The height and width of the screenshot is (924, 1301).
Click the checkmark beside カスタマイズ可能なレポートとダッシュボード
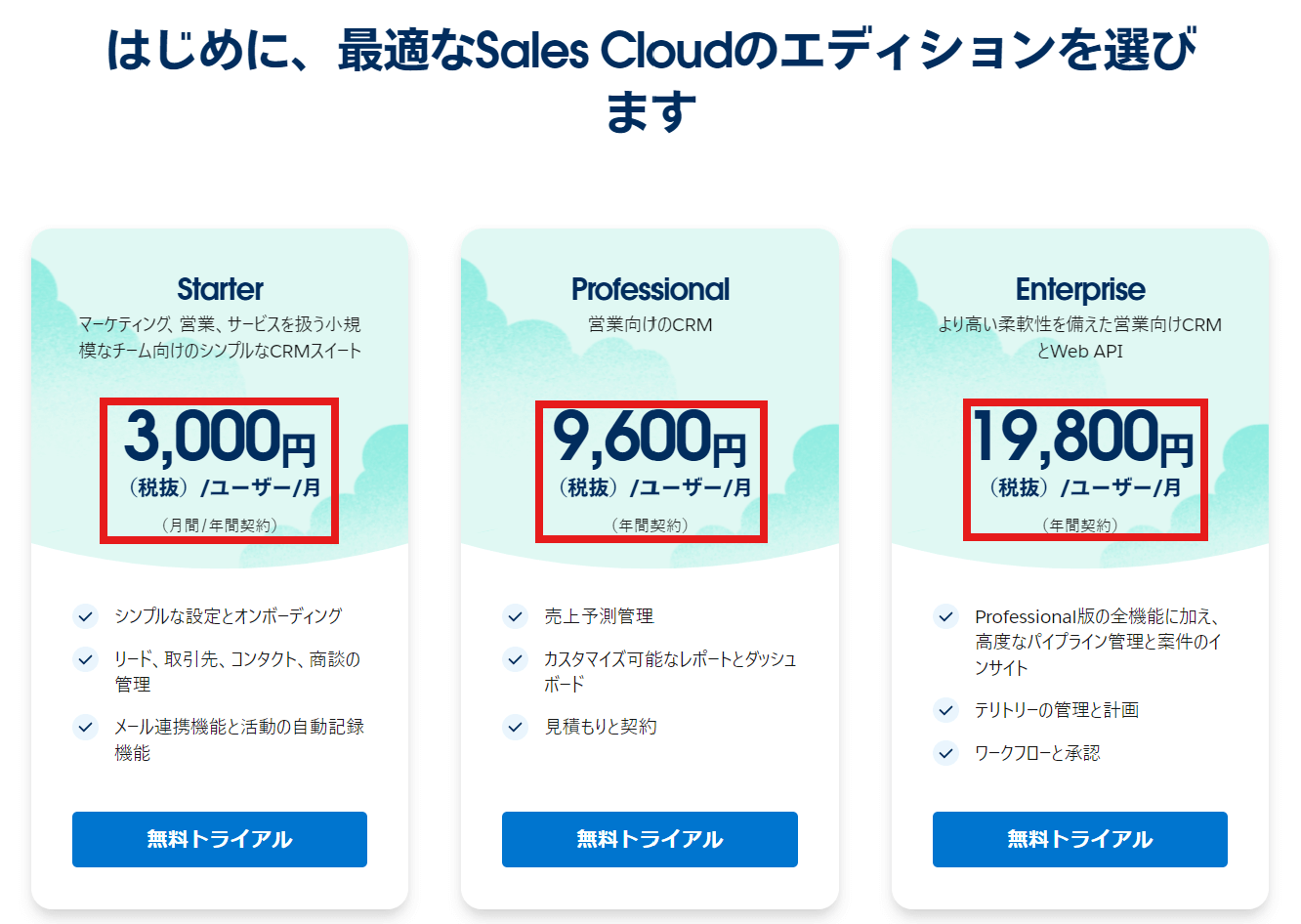click(515, 659)
